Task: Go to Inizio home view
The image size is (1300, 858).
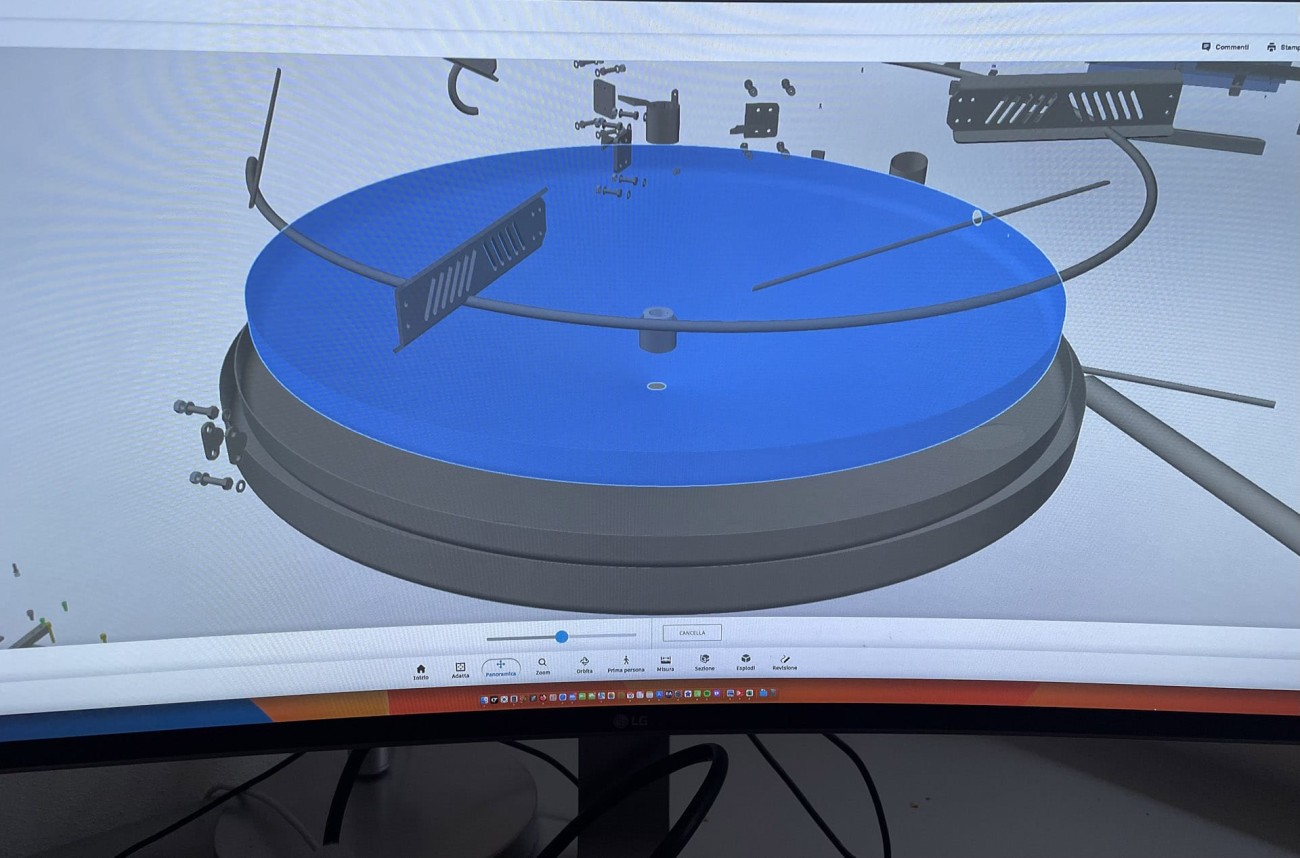Action: tap(420, 670)
